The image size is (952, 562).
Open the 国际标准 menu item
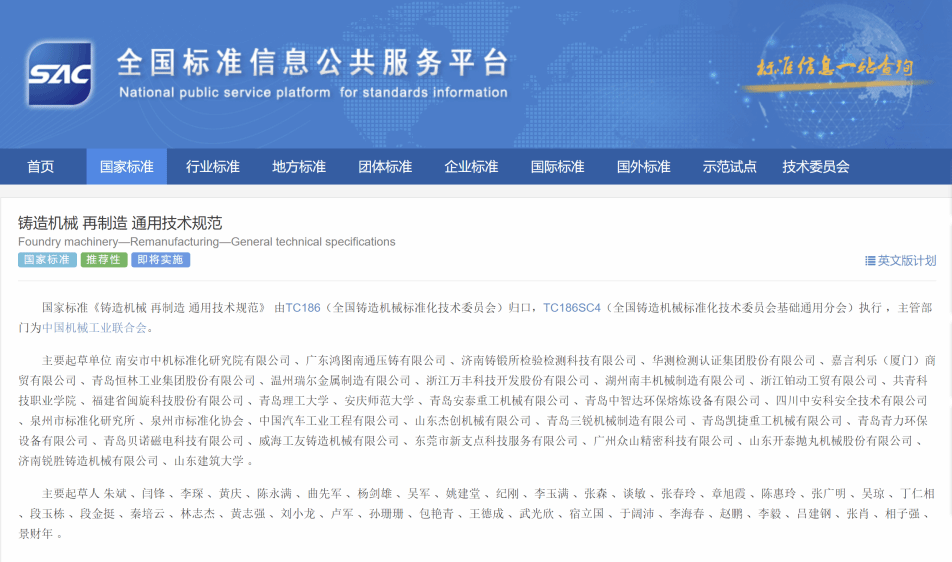(x=557, y=167)
